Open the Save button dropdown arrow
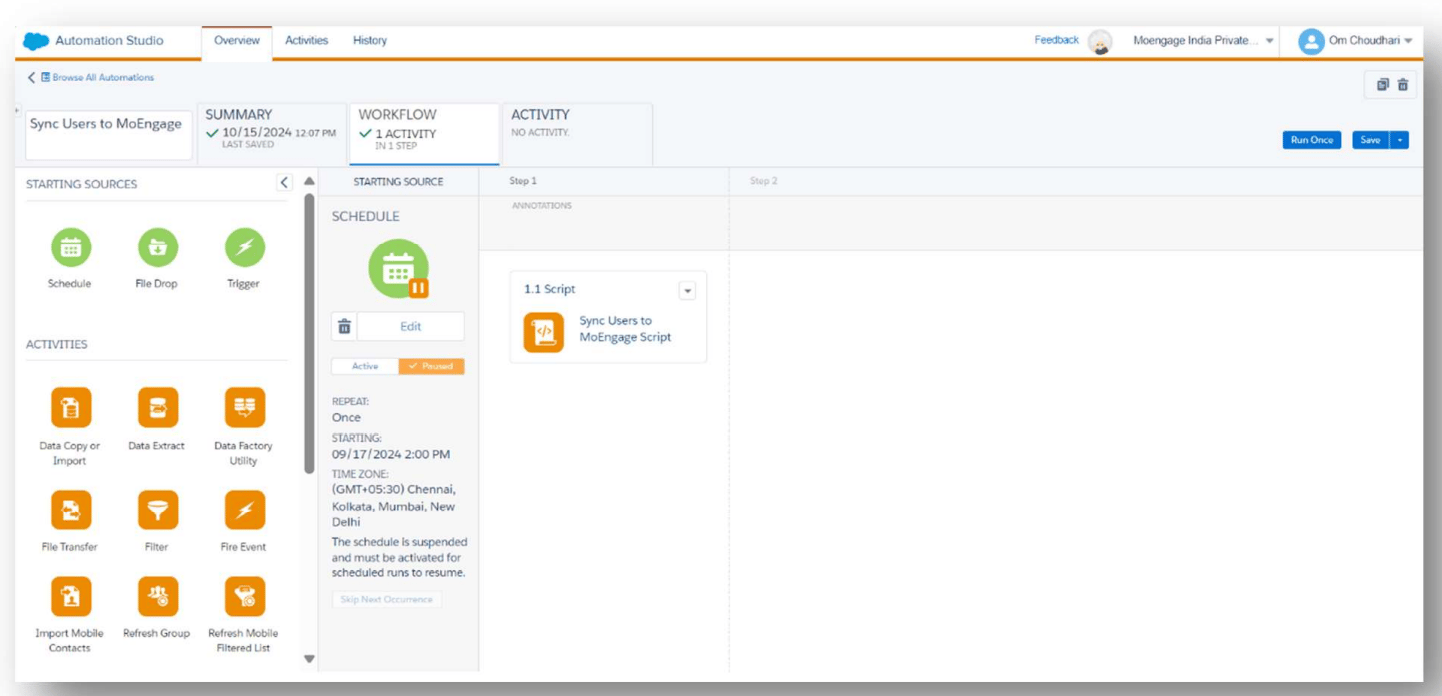Screen dimensions: 1442x696 [x=1400, y=140]
